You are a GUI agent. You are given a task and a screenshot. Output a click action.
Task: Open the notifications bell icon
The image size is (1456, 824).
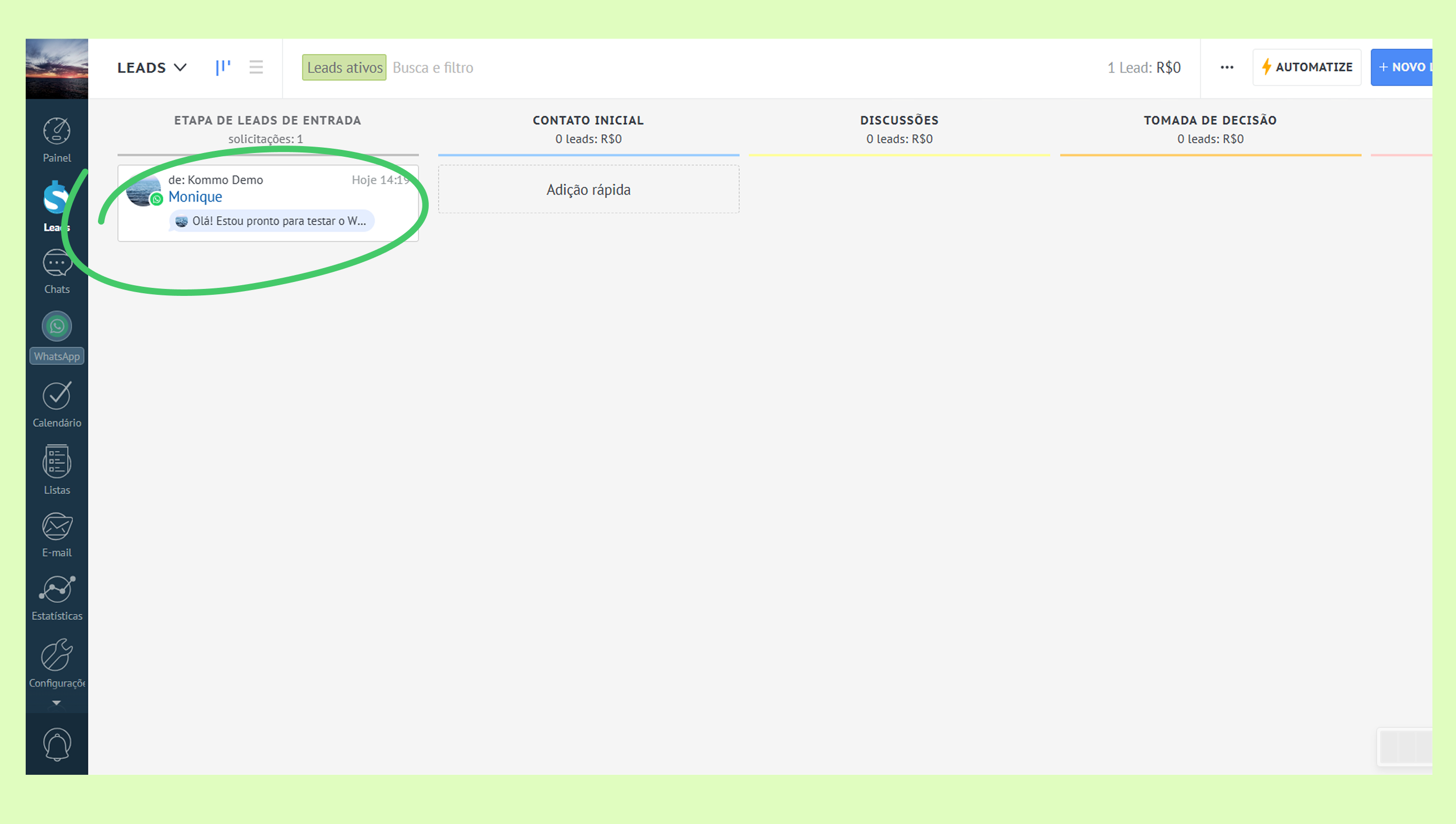57,744
